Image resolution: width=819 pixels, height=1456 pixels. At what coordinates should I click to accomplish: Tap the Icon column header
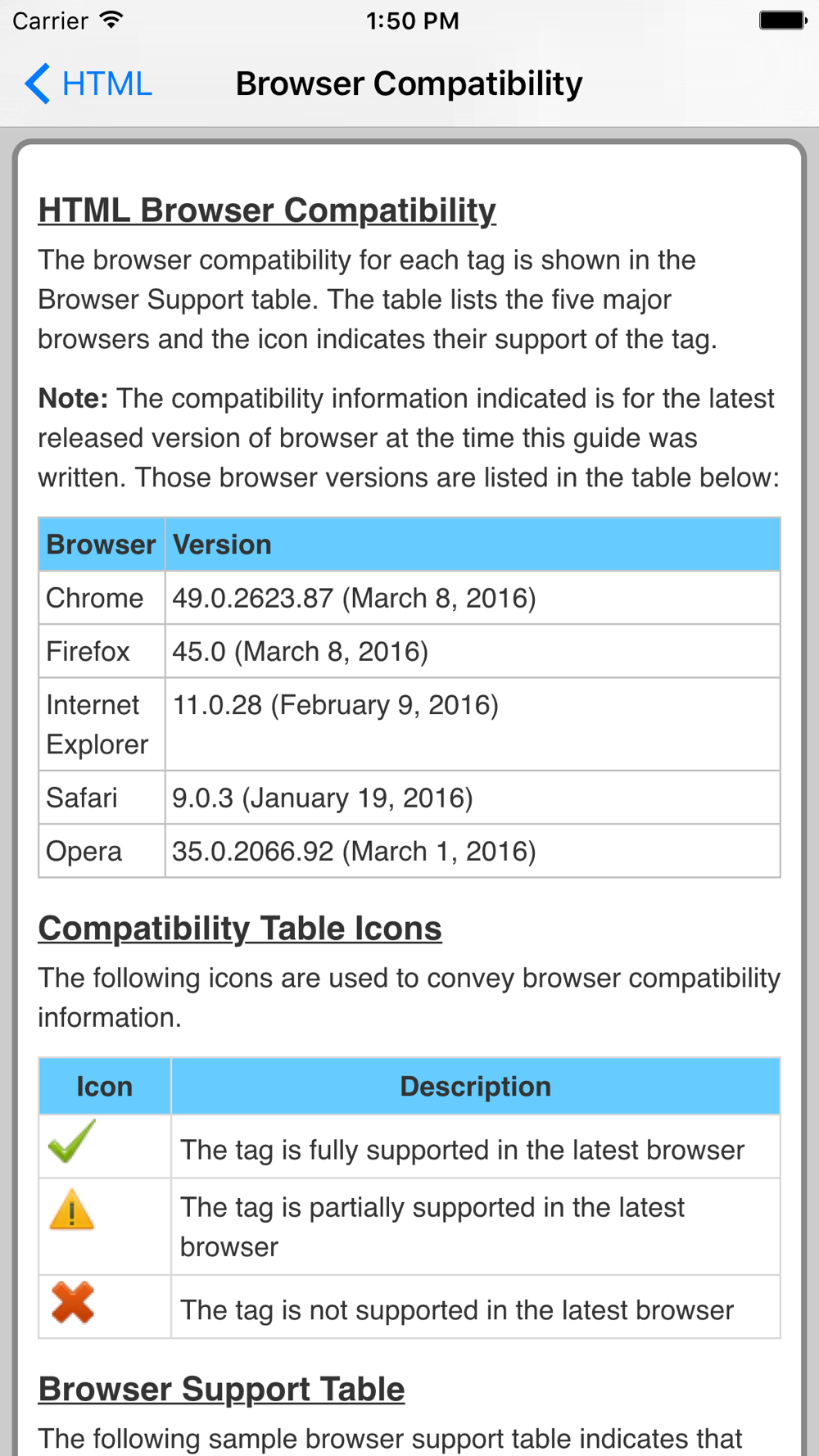[105, 1087]
